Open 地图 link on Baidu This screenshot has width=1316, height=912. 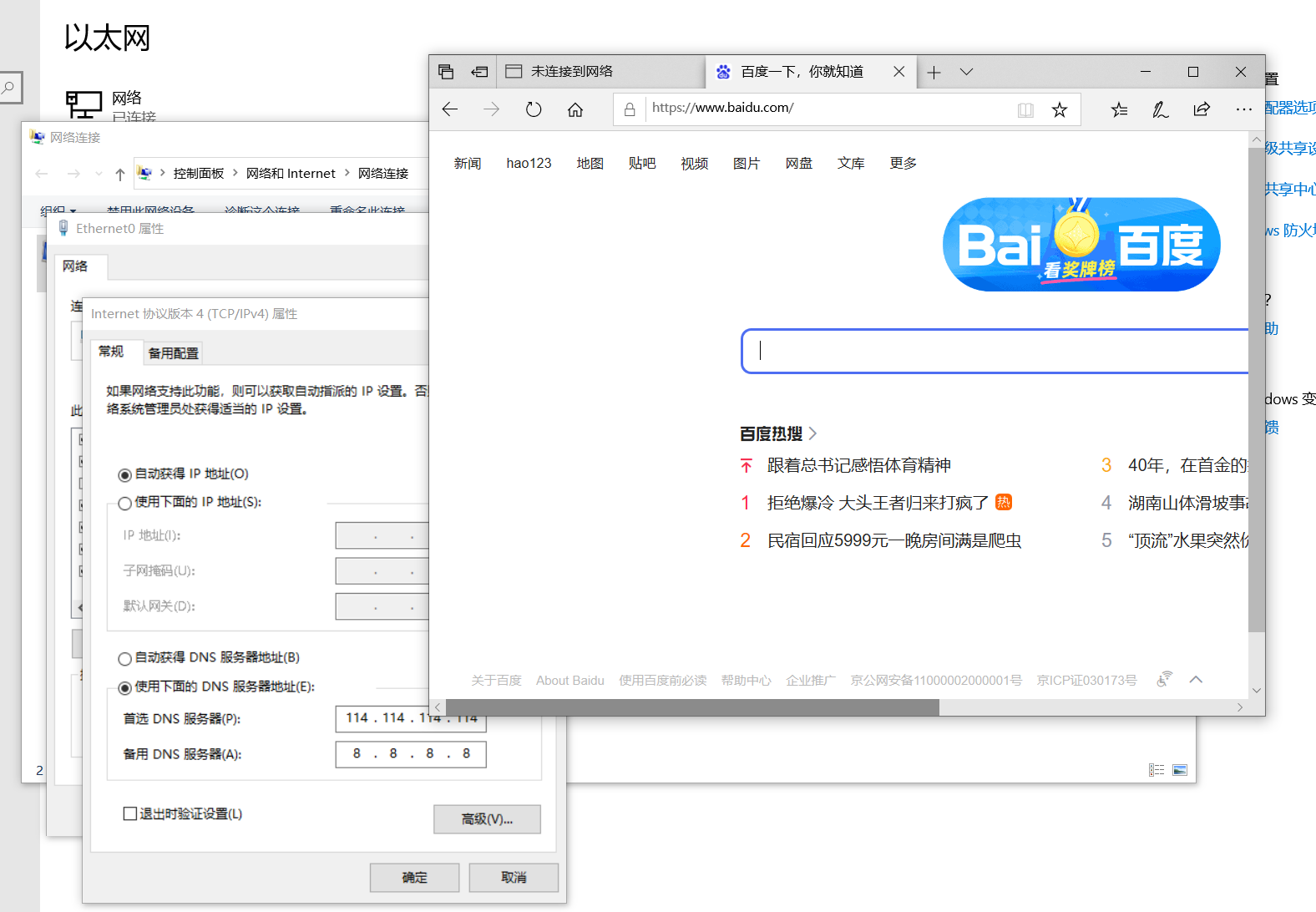(x=590, y=164)
